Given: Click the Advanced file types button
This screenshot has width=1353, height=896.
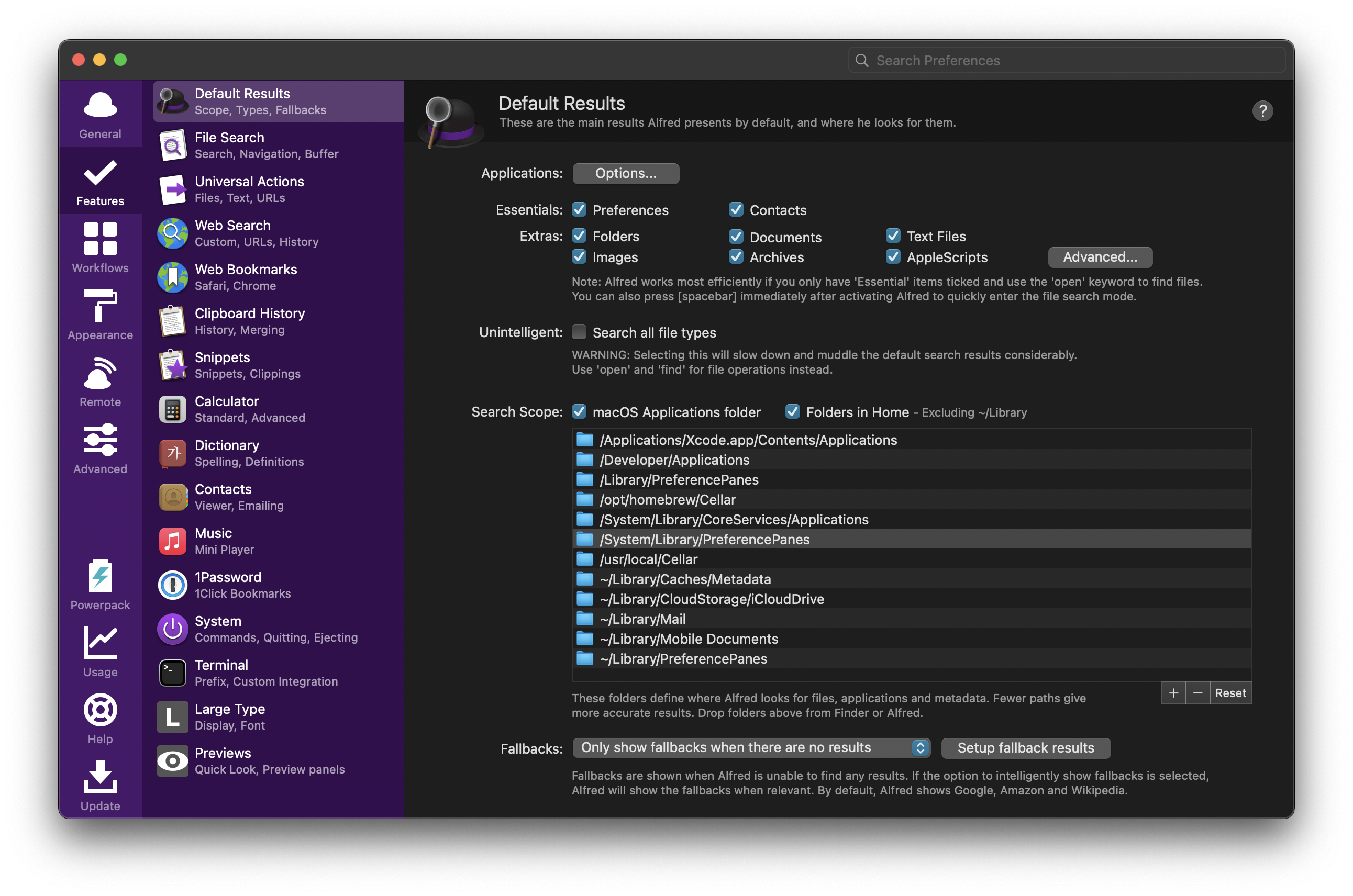Looking at the screenshot, I should [1100, 257].
